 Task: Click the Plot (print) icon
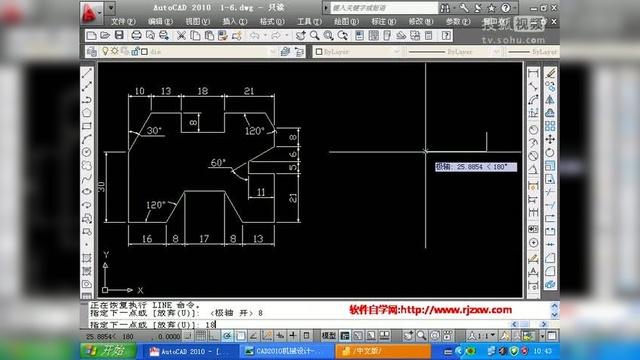[x=136, y=36]
